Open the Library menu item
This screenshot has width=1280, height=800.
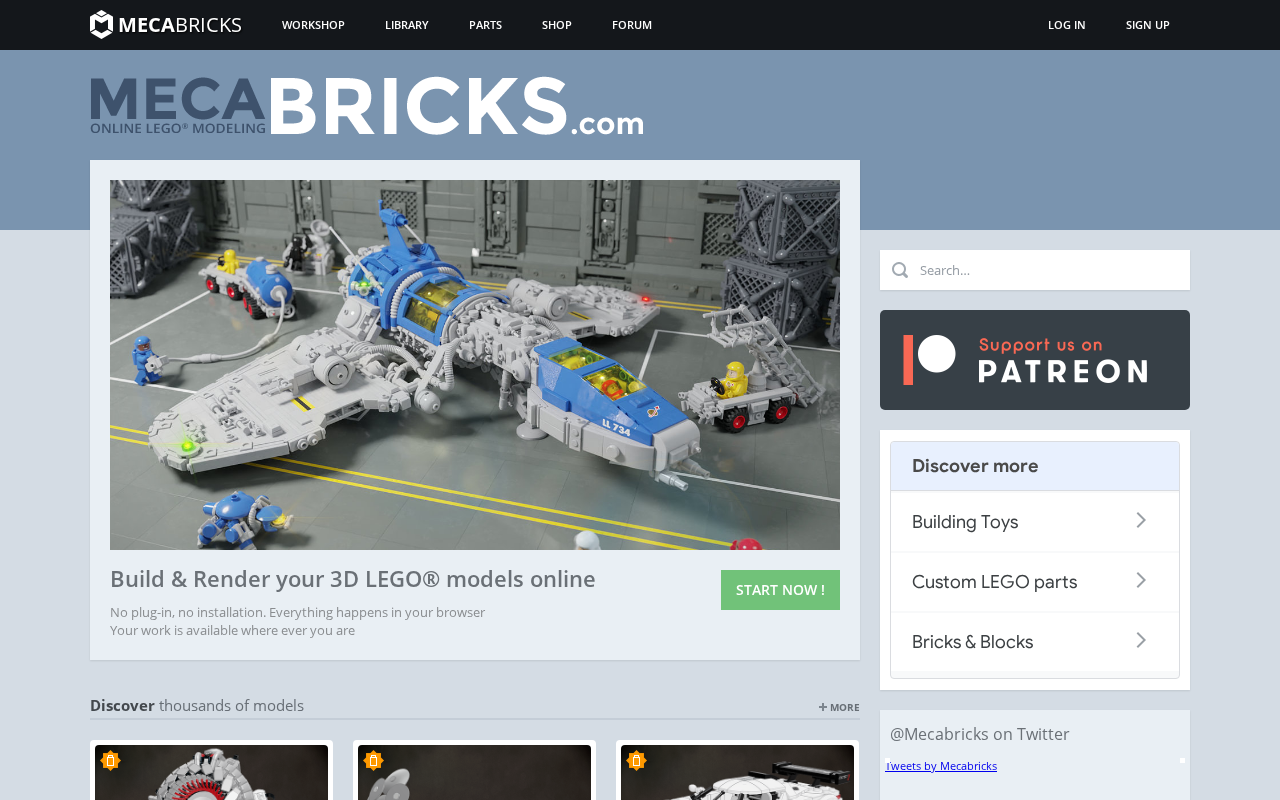point(407,25)
